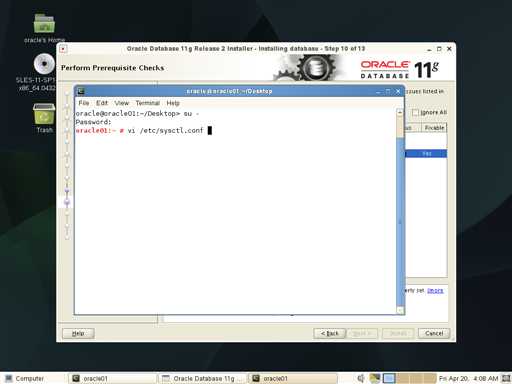Click the Perform Prerequisite Checks heading
This screenshot has width=512, height=384.
pos(112,68)
